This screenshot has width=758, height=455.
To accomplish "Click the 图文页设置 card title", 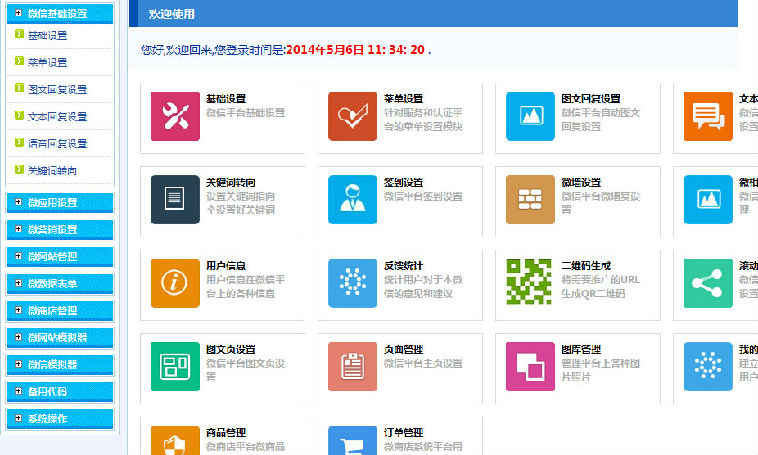I will pos(231,350).
